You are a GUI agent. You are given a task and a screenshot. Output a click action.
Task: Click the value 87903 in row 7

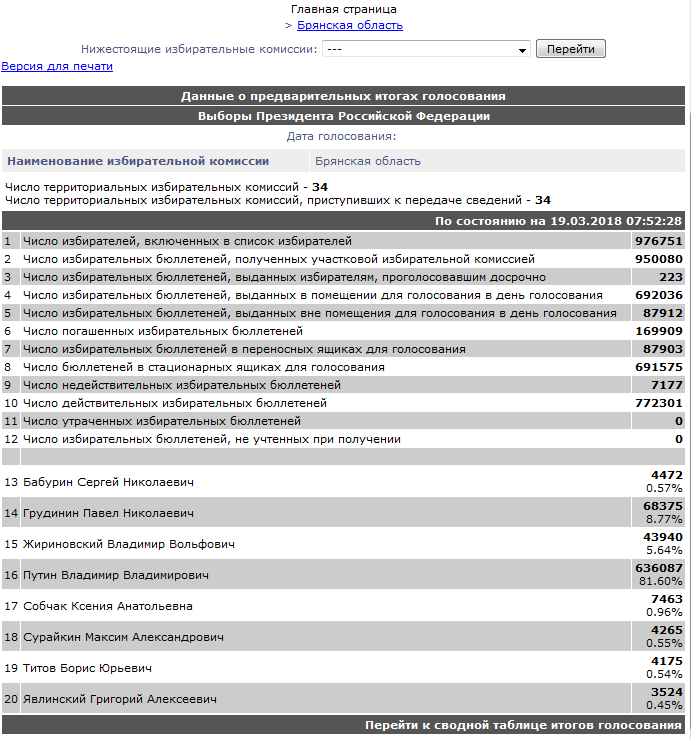[x=663, y=349]
